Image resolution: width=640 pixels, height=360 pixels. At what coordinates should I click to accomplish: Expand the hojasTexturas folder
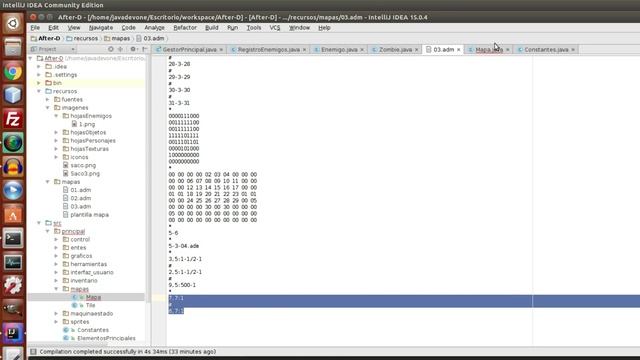[56, 149]
